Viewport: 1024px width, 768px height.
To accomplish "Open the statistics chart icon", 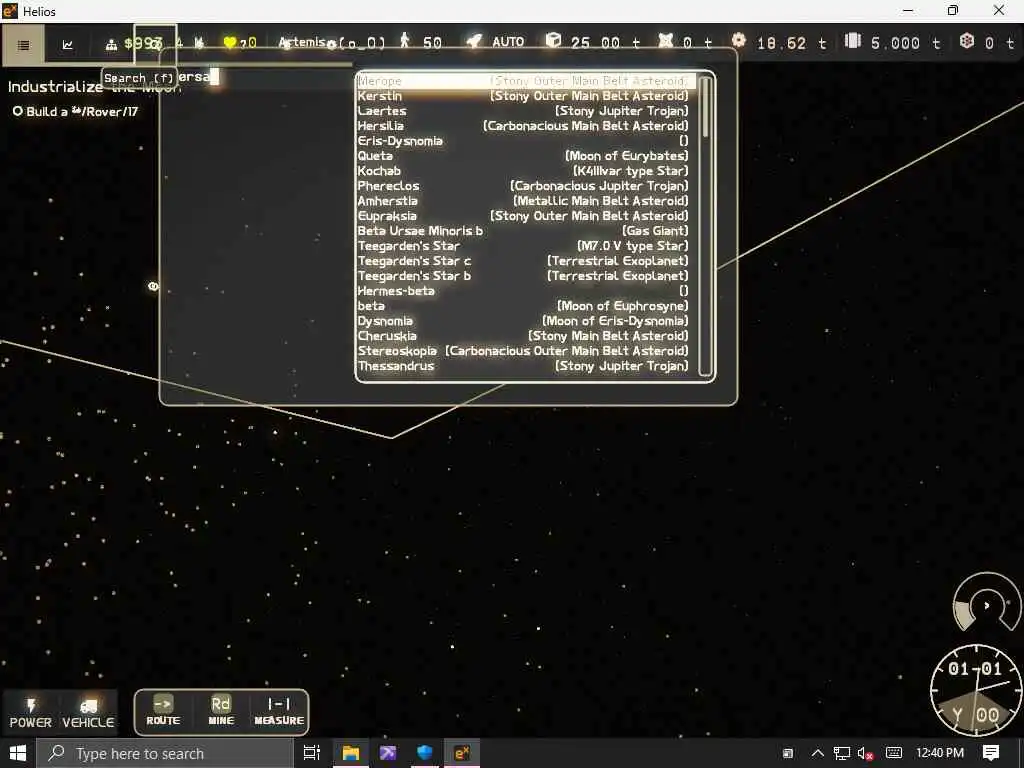I will pos(67,45).
